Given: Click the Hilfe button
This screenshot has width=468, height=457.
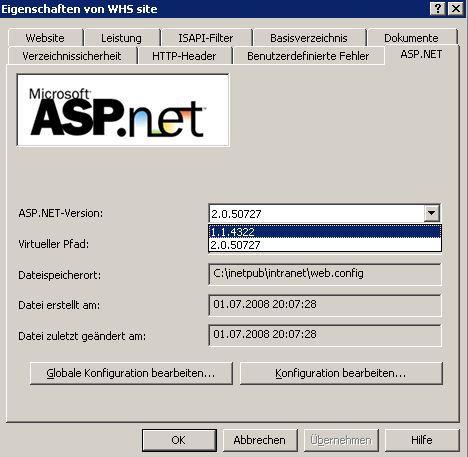Looking at the screenshot, I should click(x=422, y=440).
